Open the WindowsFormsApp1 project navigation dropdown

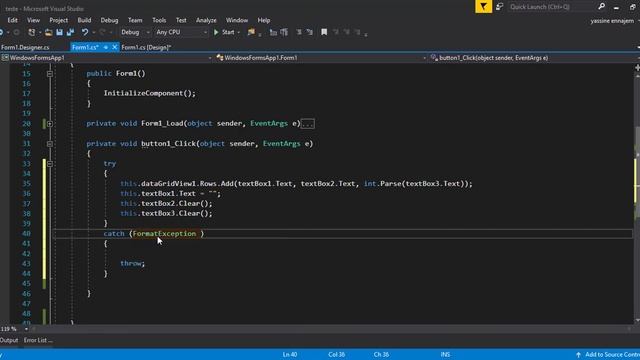(x=107, y=58)
